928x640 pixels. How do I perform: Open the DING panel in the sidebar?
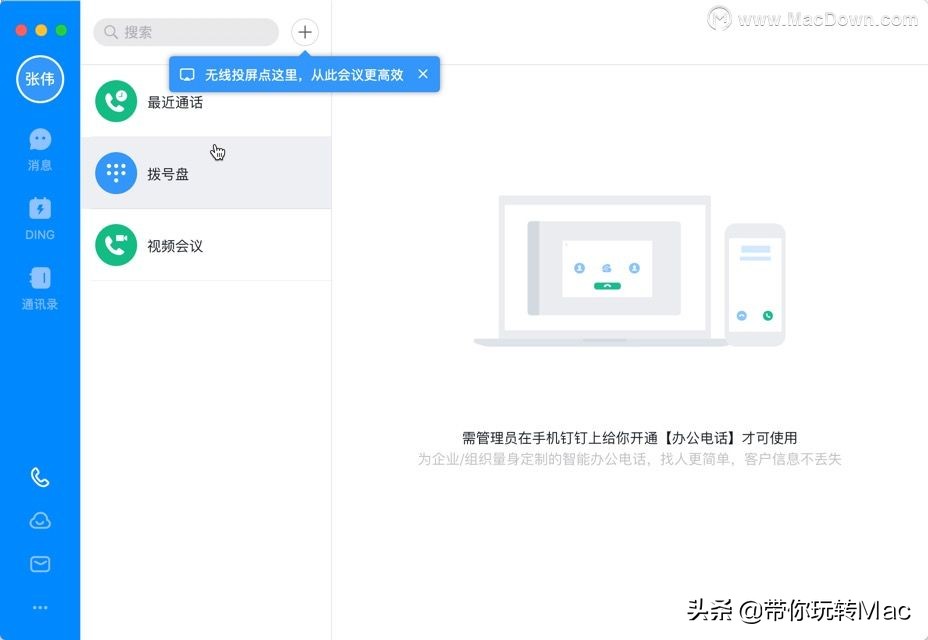[x=40, y=216]
